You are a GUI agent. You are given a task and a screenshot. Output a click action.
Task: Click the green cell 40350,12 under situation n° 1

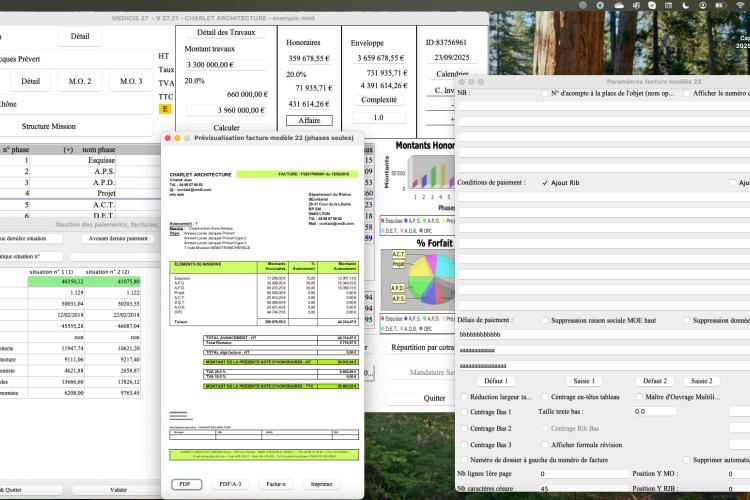click(56, 281)
